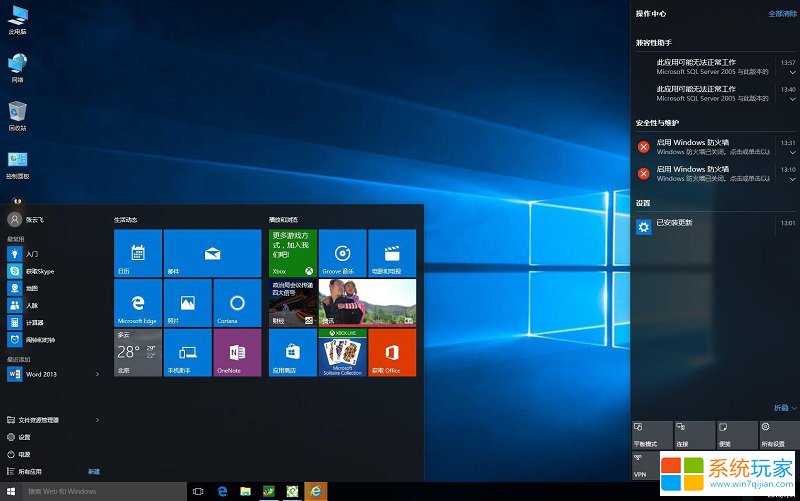Open the 此电脑 (This PC) desktop icon
The image size is (800, 501).
17,20
